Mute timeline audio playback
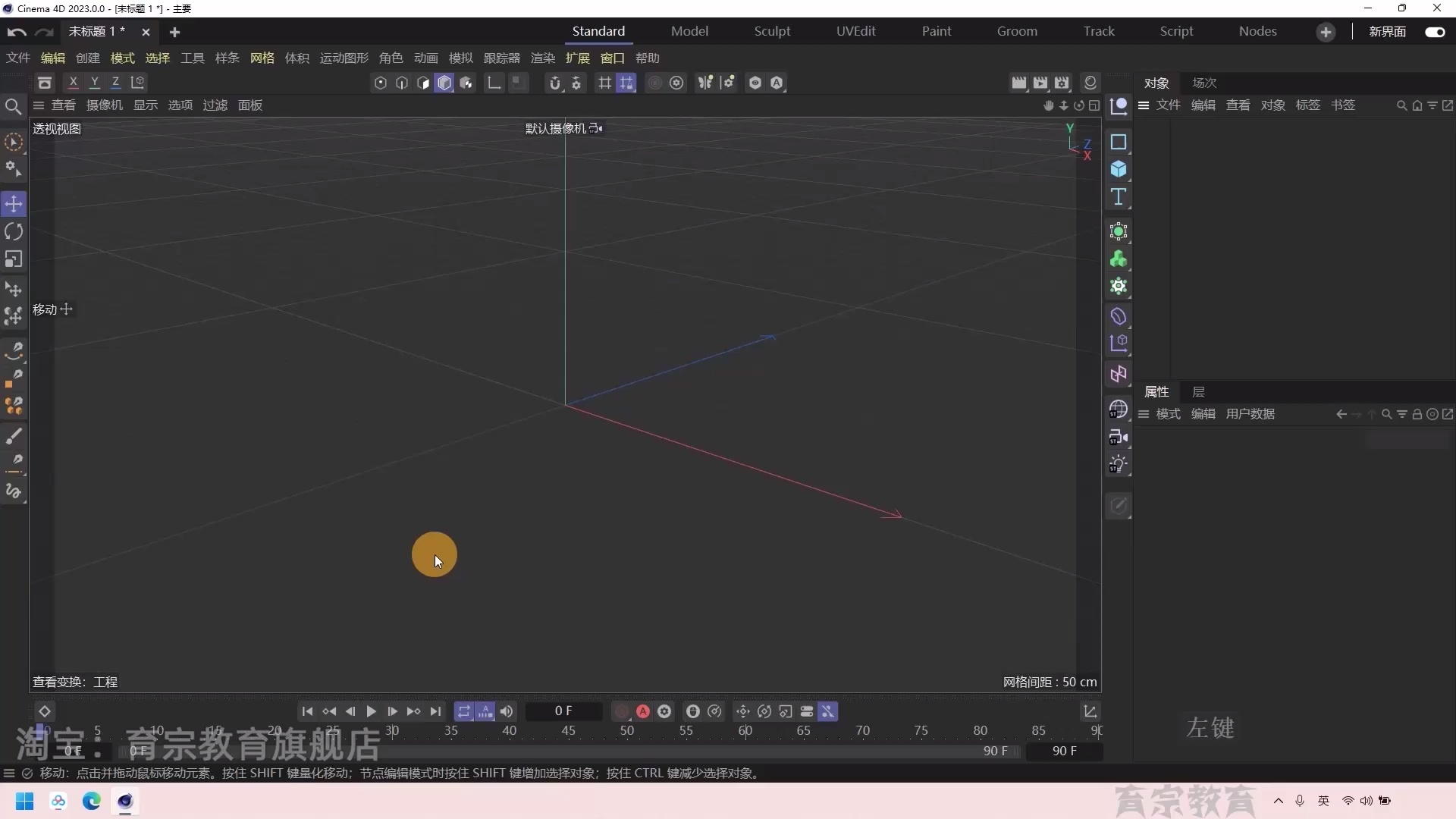 point(507,711)
